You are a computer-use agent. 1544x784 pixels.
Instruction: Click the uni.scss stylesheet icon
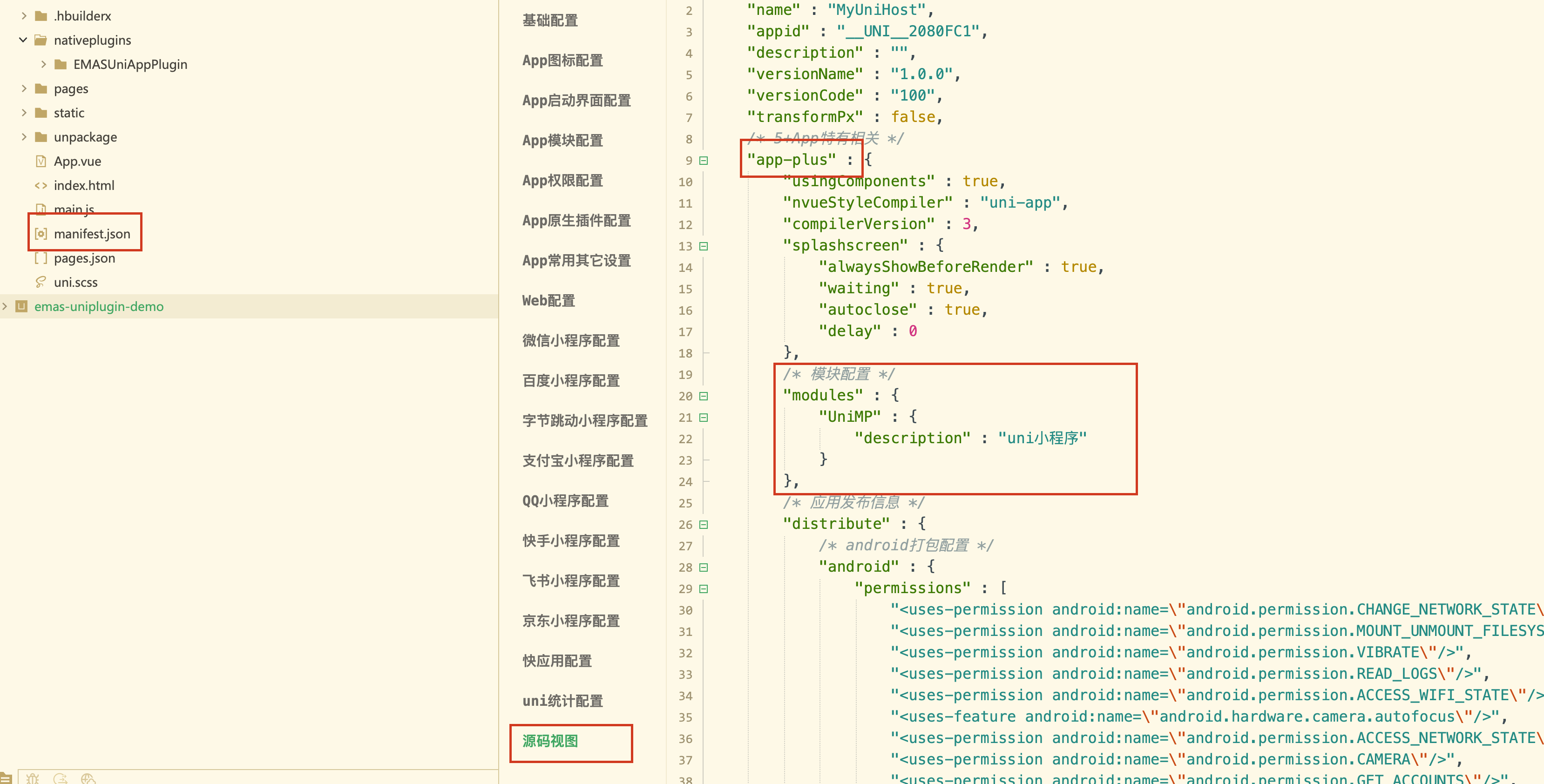coord(41,282)
